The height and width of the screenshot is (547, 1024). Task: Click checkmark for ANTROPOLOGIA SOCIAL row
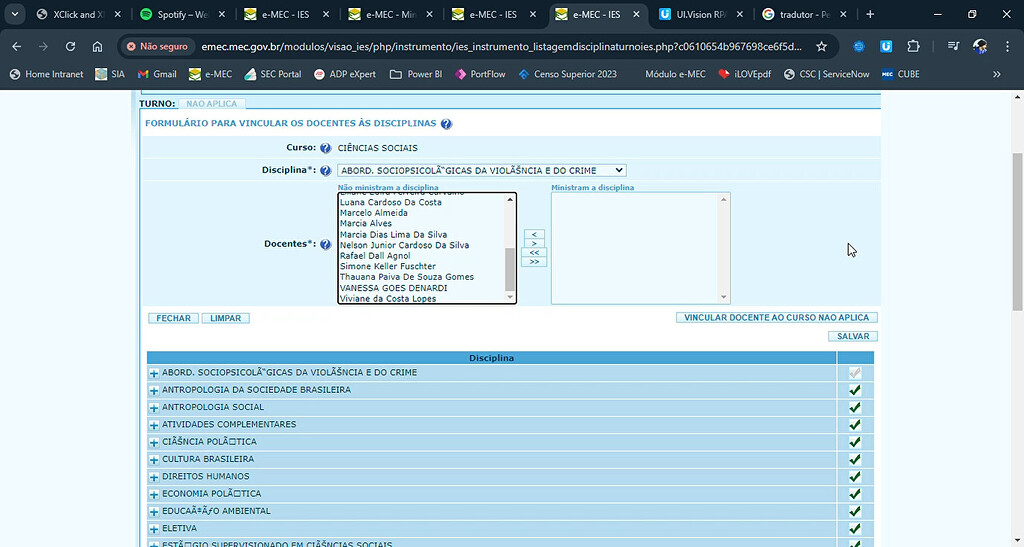tap(854, 407)
